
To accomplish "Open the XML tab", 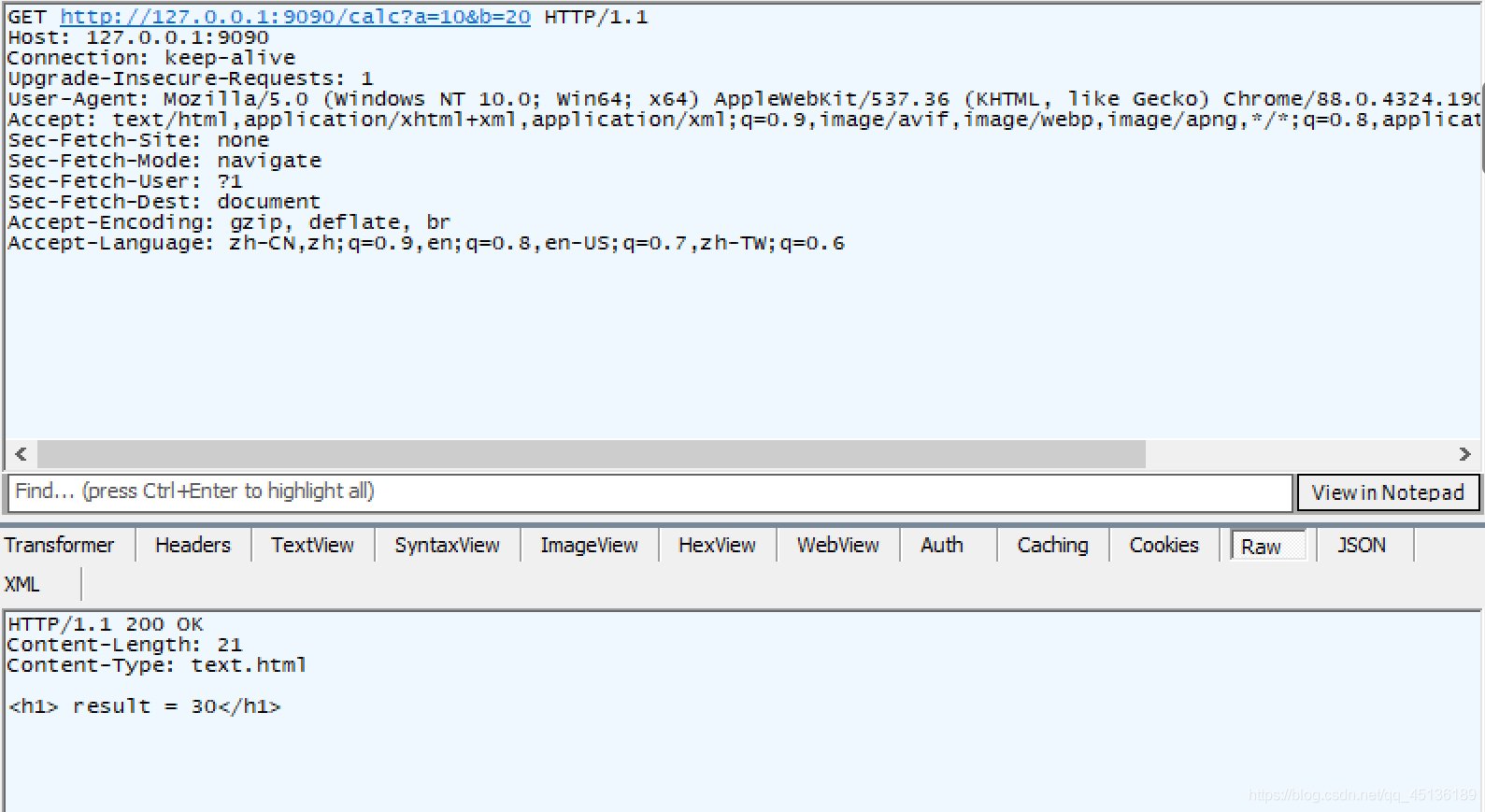I will pyautogui.click(x=21, y=584).
